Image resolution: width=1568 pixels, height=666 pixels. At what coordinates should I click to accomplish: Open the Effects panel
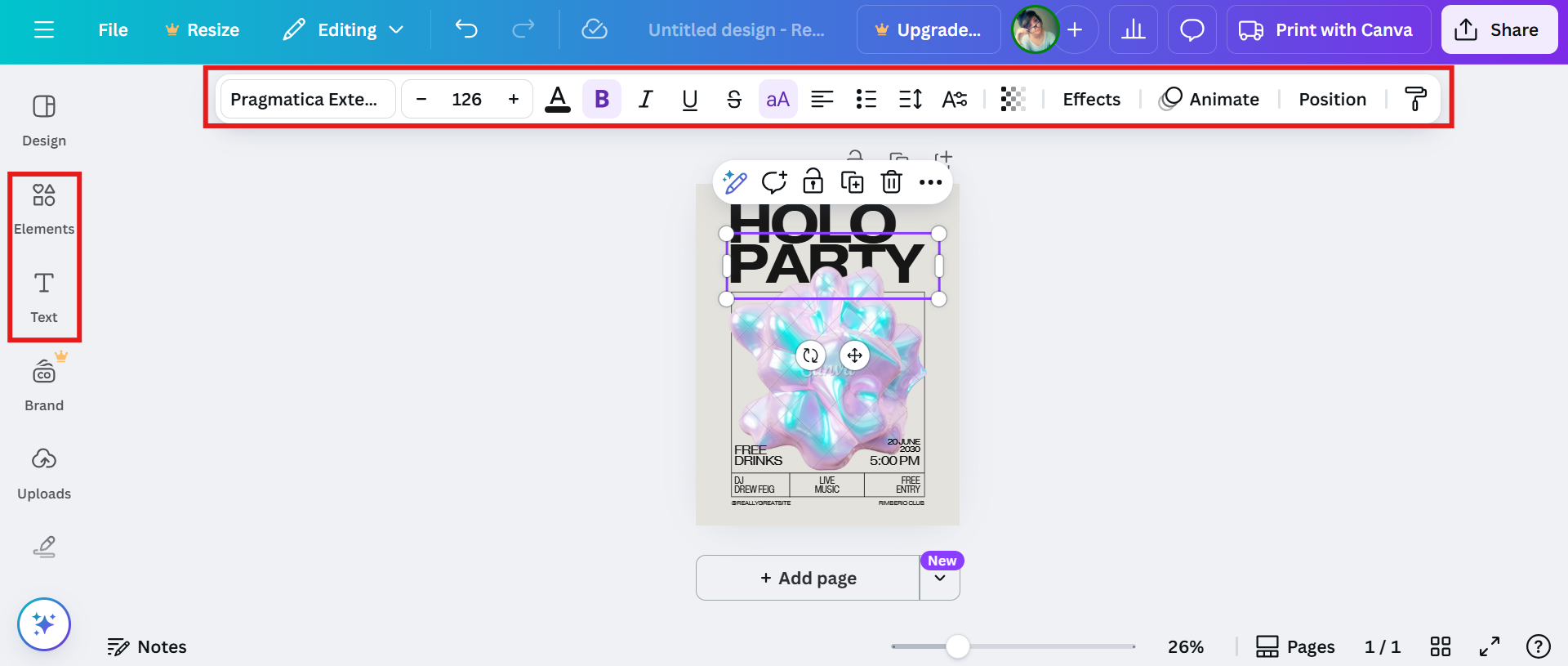(x=1092, y=99)
